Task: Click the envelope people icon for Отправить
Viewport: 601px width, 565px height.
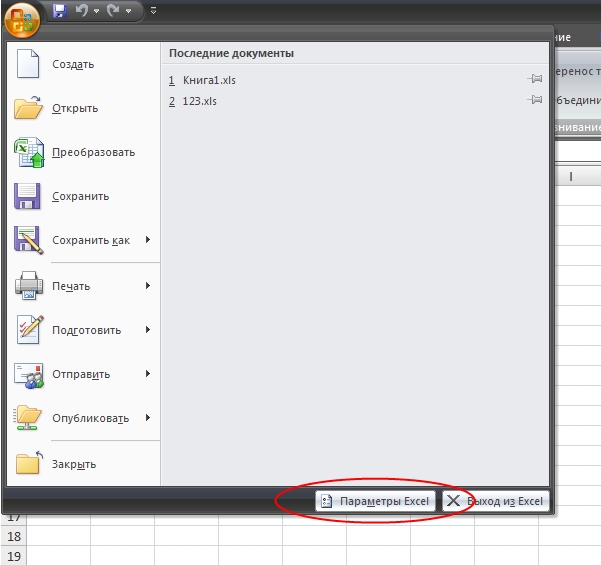Action: pos(29,376)
